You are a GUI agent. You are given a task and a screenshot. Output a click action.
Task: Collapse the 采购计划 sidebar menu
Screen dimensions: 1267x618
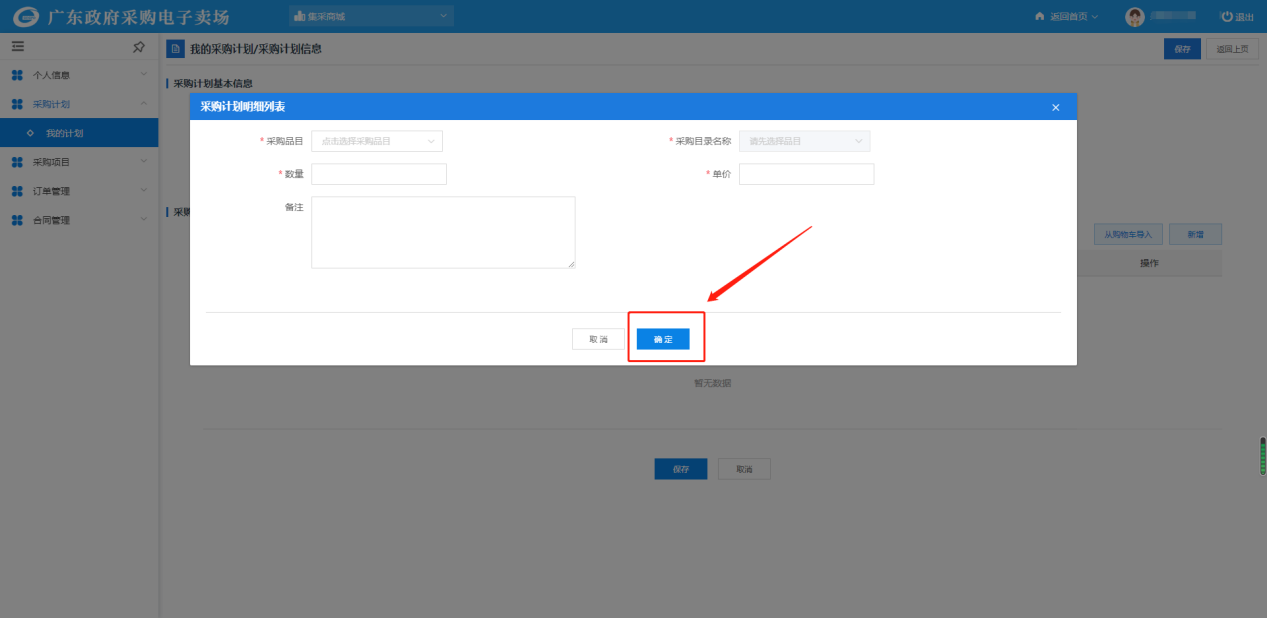78,104
